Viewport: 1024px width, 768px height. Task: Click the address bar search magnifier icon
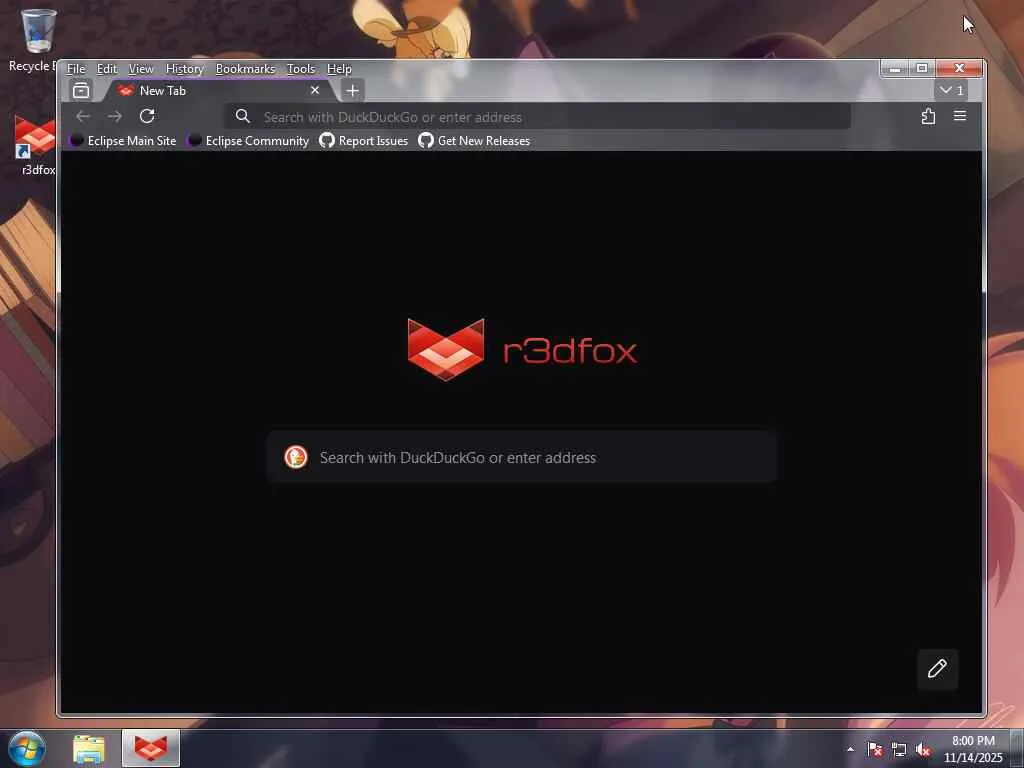point(242,116)
